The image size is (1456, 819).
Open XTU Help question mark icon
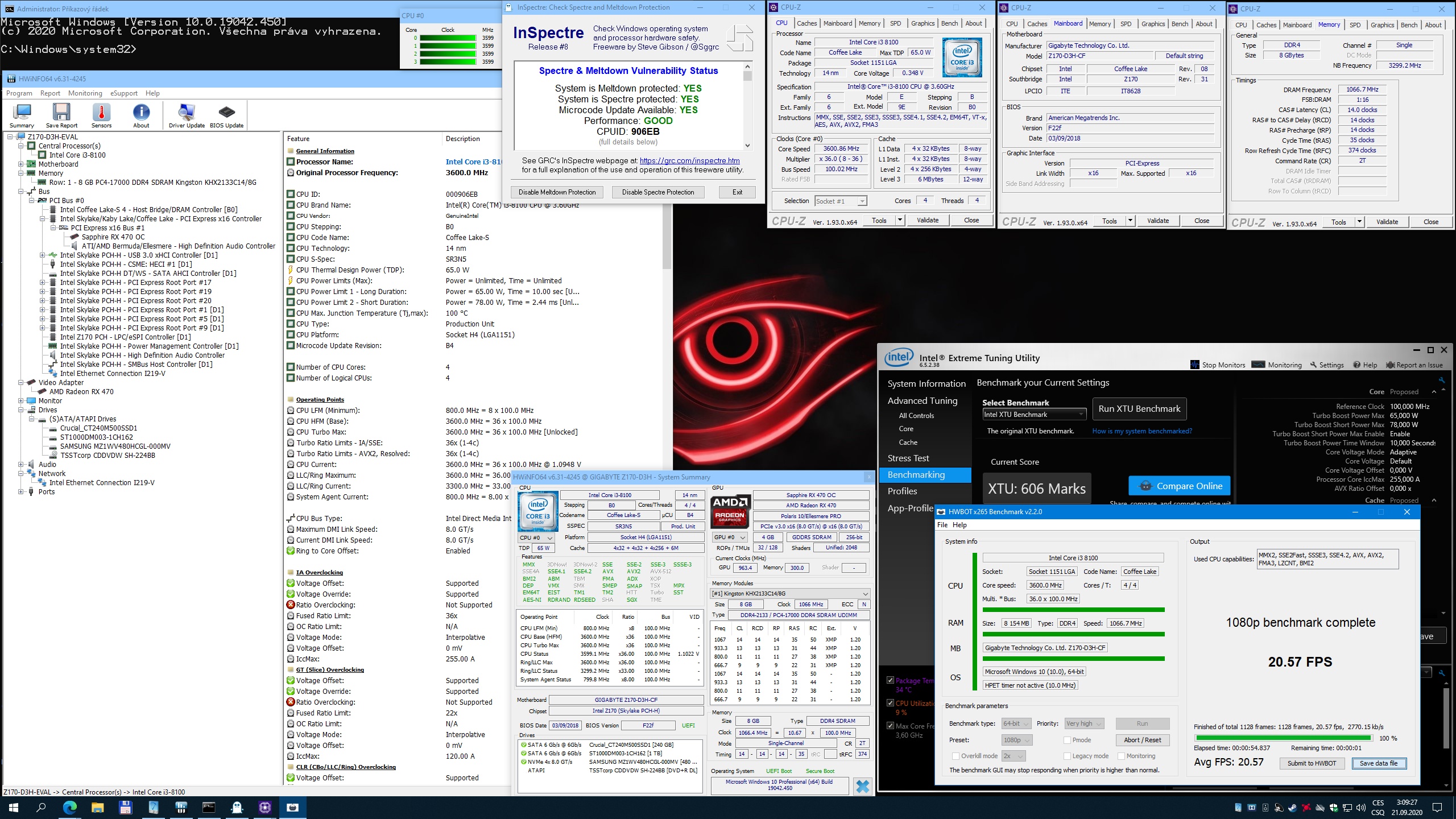pos(1356,365)
